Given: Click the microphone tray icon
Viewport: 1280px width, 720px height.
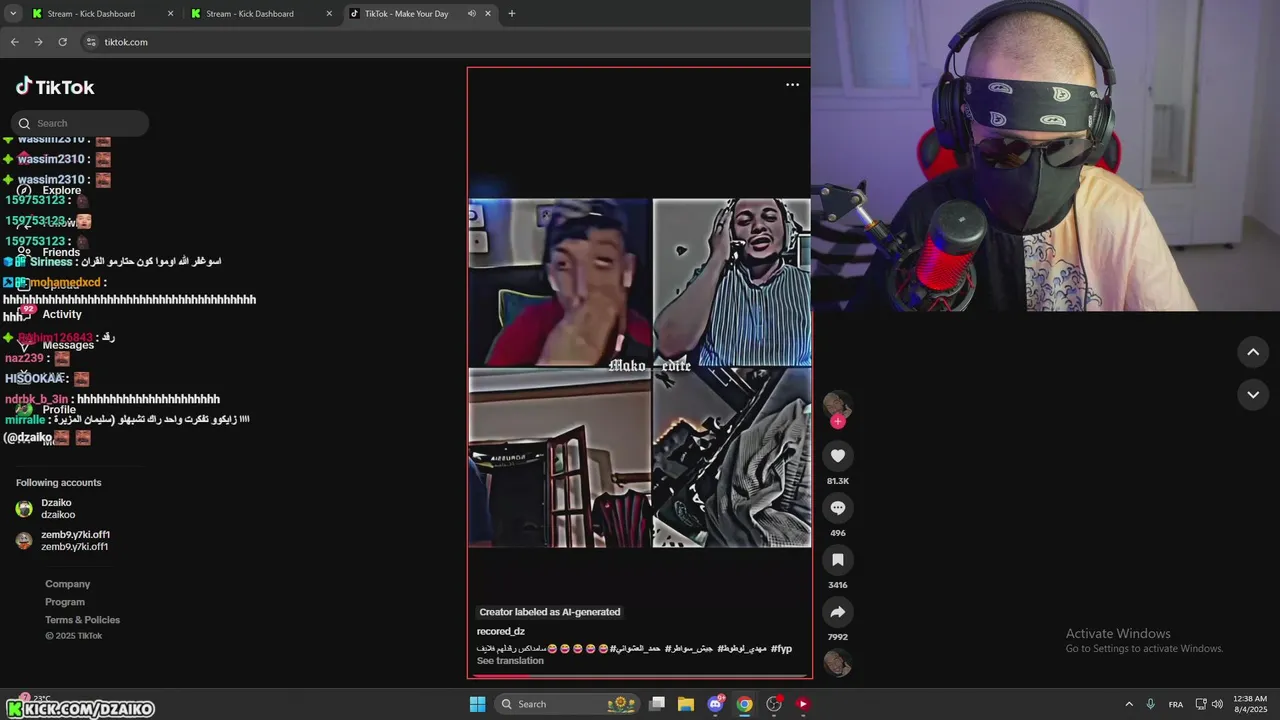Looking at the screenshot, I should click(1151, 704).
